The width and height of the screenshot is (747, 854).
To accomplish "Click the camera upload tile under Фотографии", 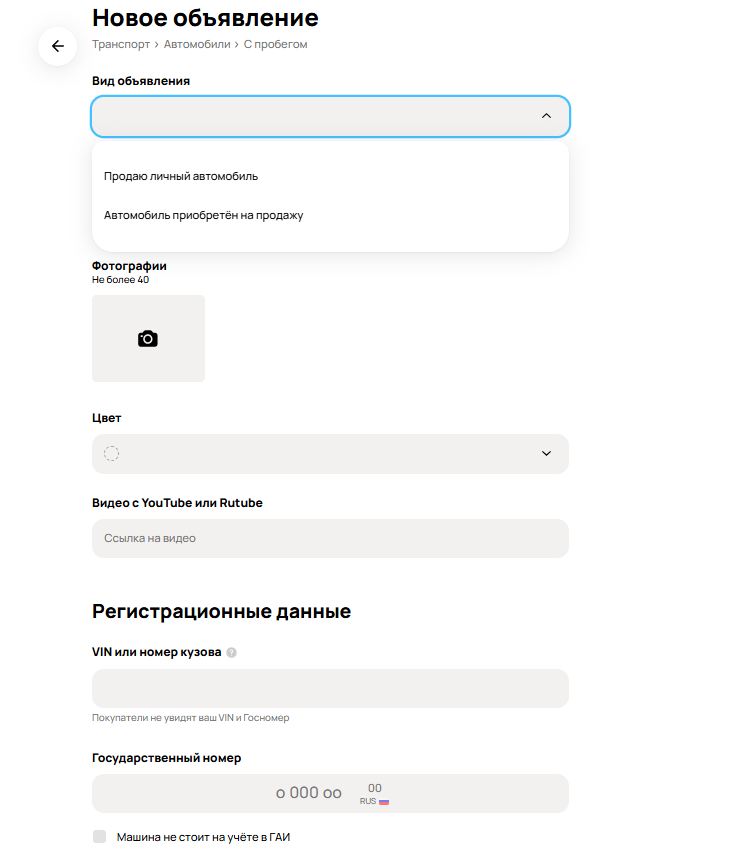I will [148, 338].
